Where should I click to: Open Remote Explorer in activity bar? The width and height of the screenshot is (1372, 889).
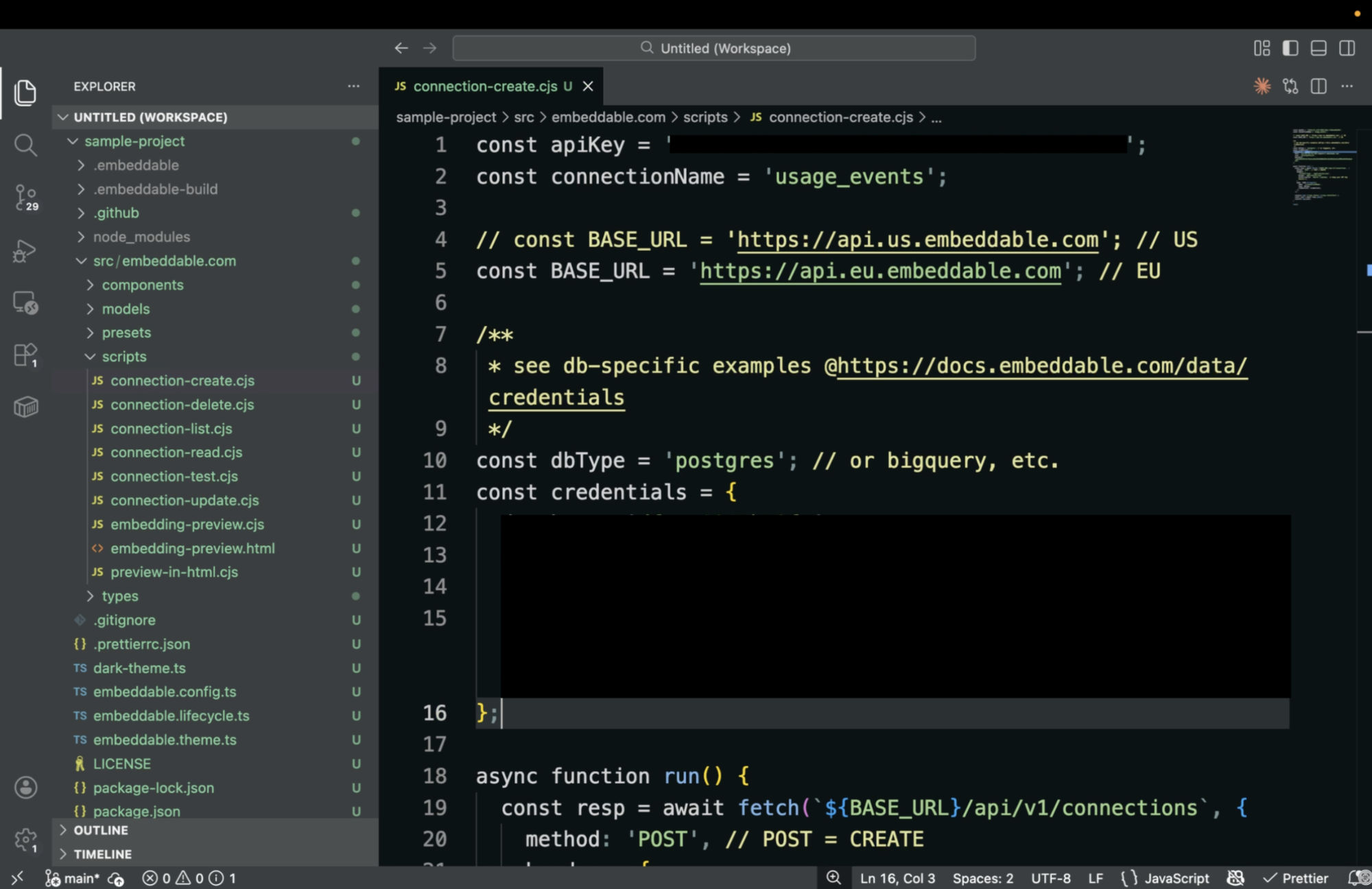pos(25,303)
